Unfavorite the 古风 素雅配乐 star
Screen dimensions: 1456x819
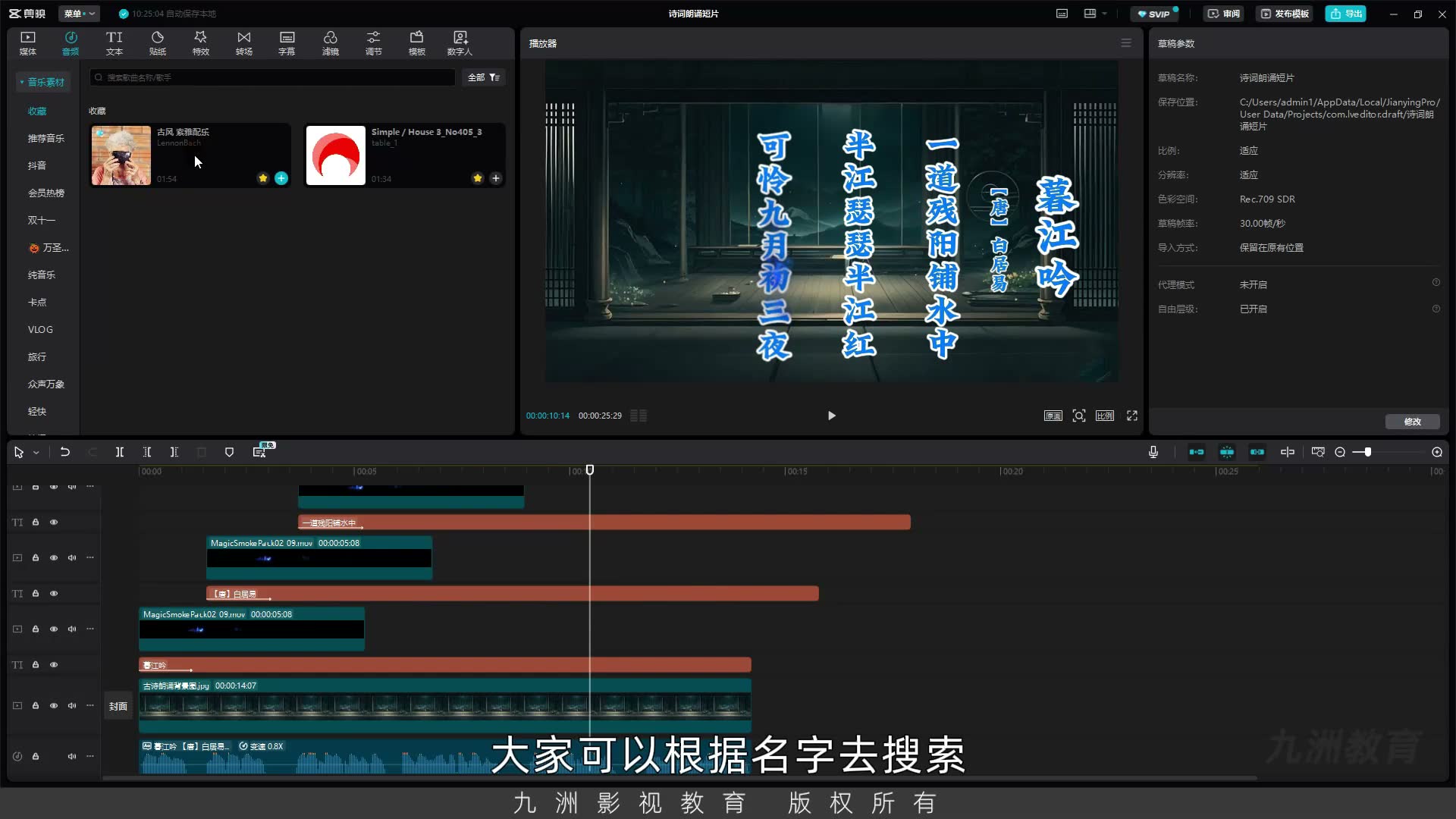click(263, 178)
